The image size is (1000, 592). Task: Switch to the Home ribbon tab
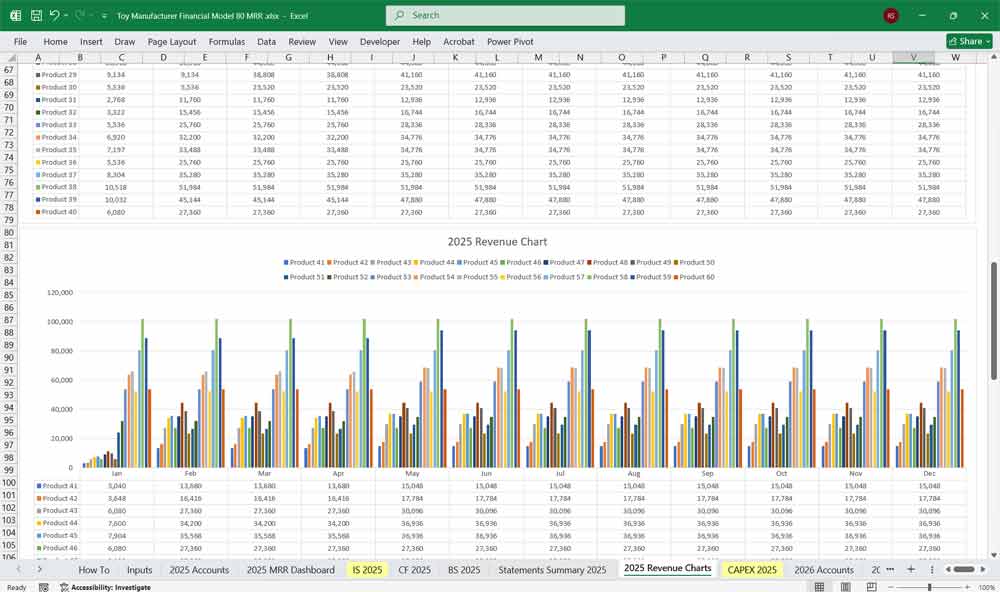click(55, 41)
